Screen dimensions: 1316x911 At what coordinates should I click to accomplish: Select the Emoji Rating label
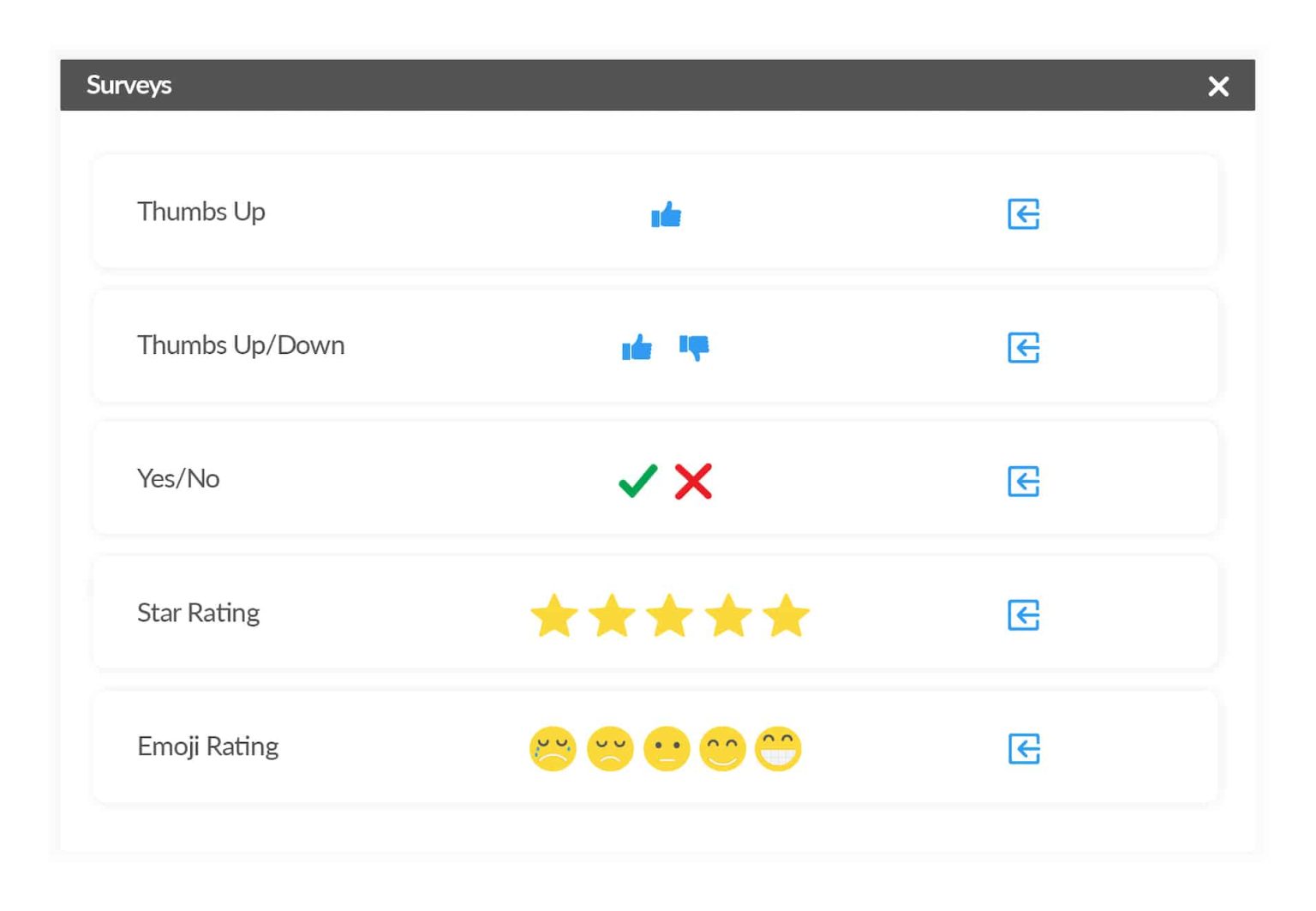207,746
